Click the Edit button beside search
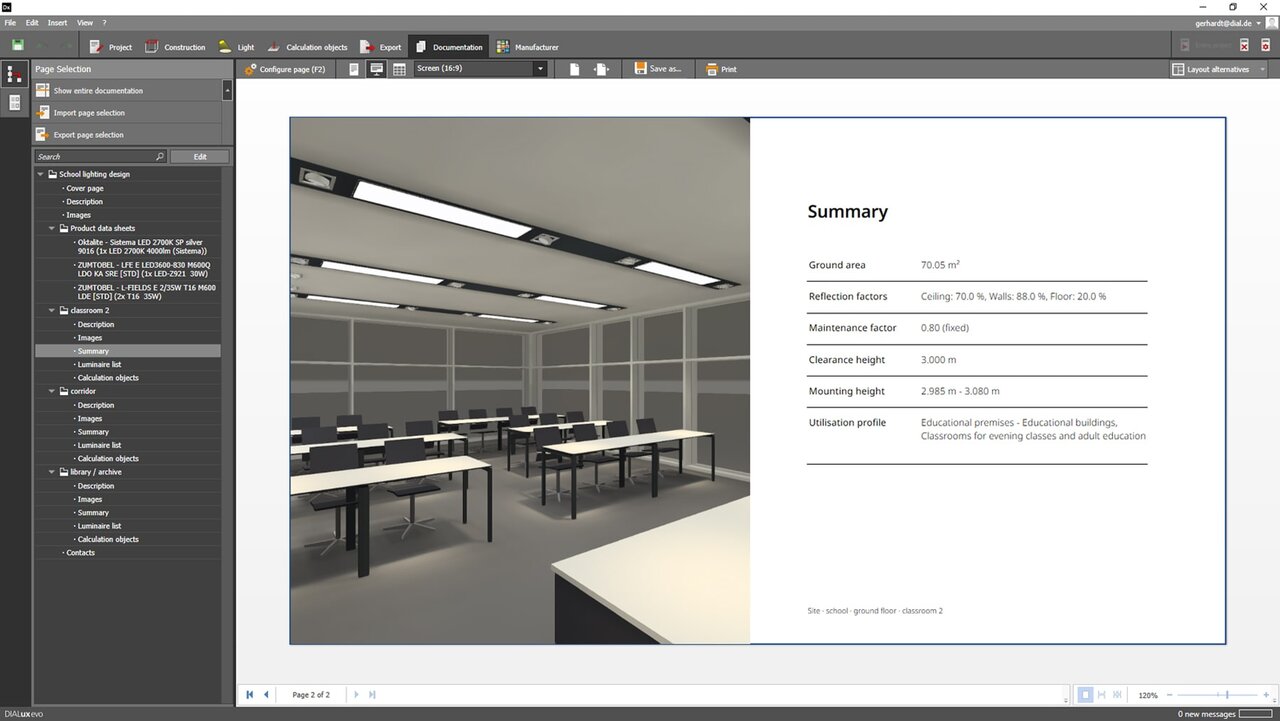The height and width of the screenshot is (721, 1280). (200, 157)
